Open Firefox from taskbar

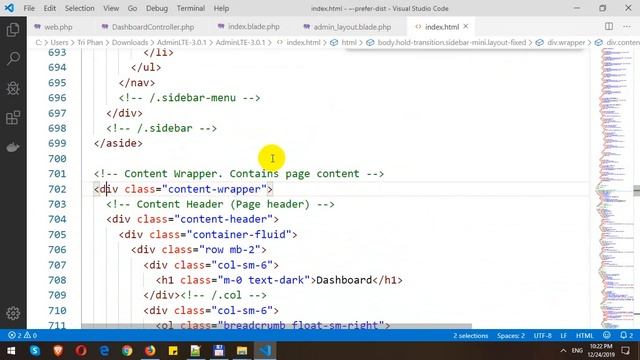point(150,351)
